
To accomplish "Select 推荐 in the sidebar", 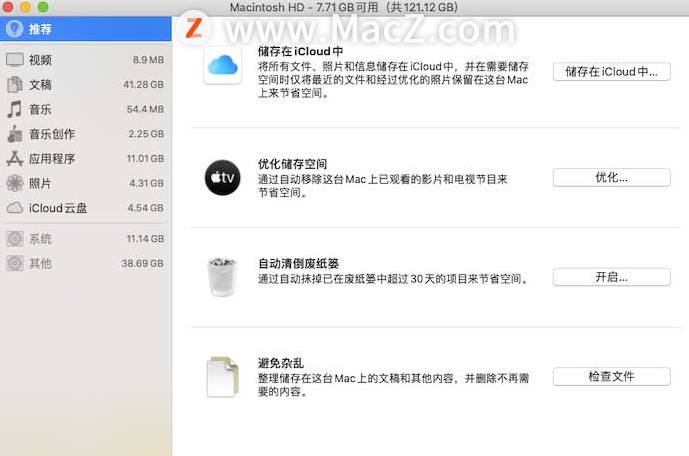I will [86, 29].
